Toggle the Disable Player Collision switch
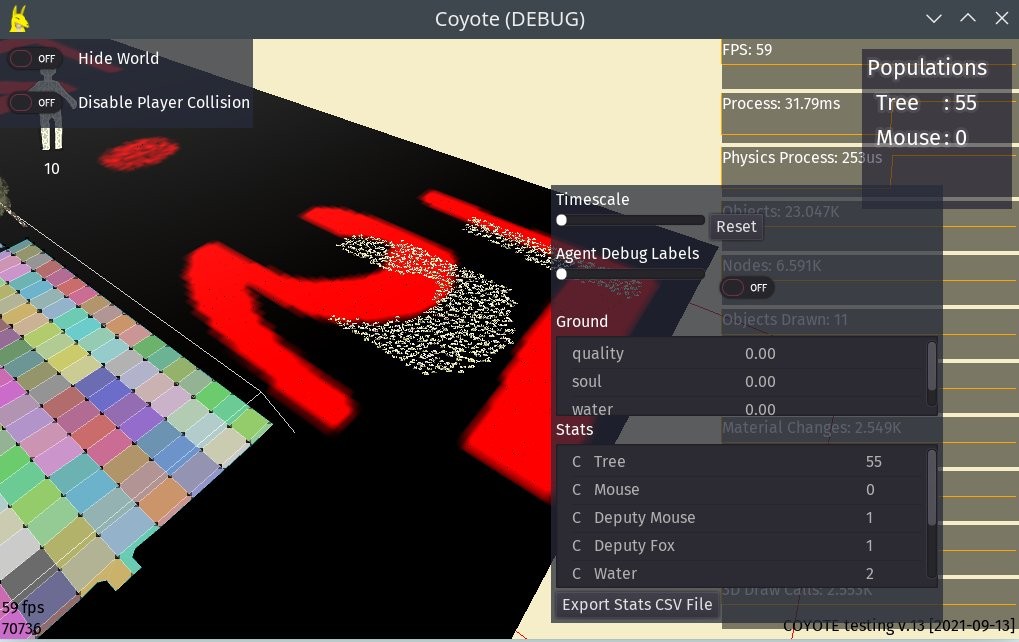The height and width of the screenshot is (642, 1019). tap(34, 103)
